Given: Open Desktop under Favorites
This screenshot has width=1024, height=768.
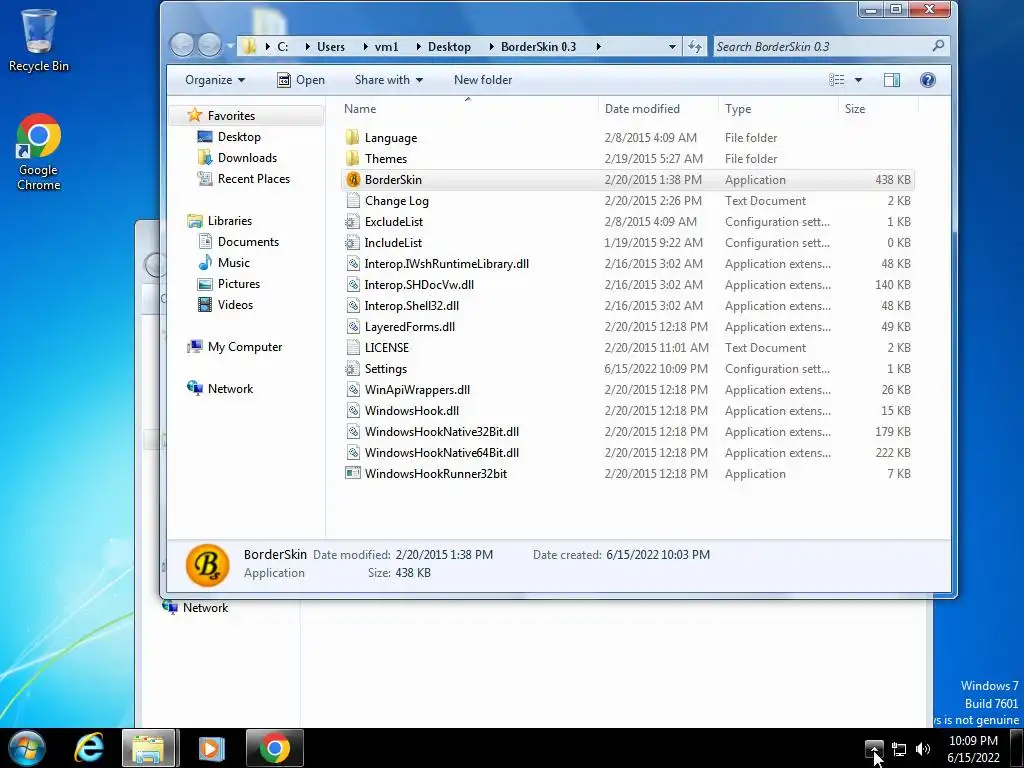Looking at the screenshot, I should tap(239, 136).
